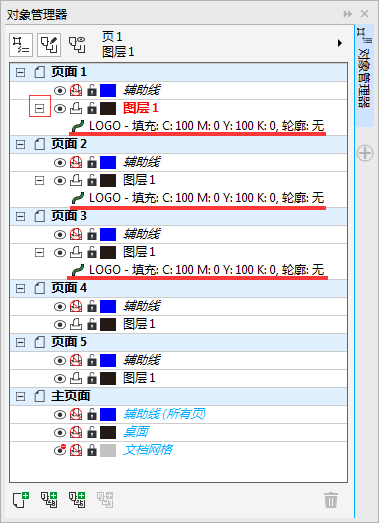Click blue color swatch of 页面 1 辅助线
Viewport: 379px width, 523px height.
[x=108, y=90]
